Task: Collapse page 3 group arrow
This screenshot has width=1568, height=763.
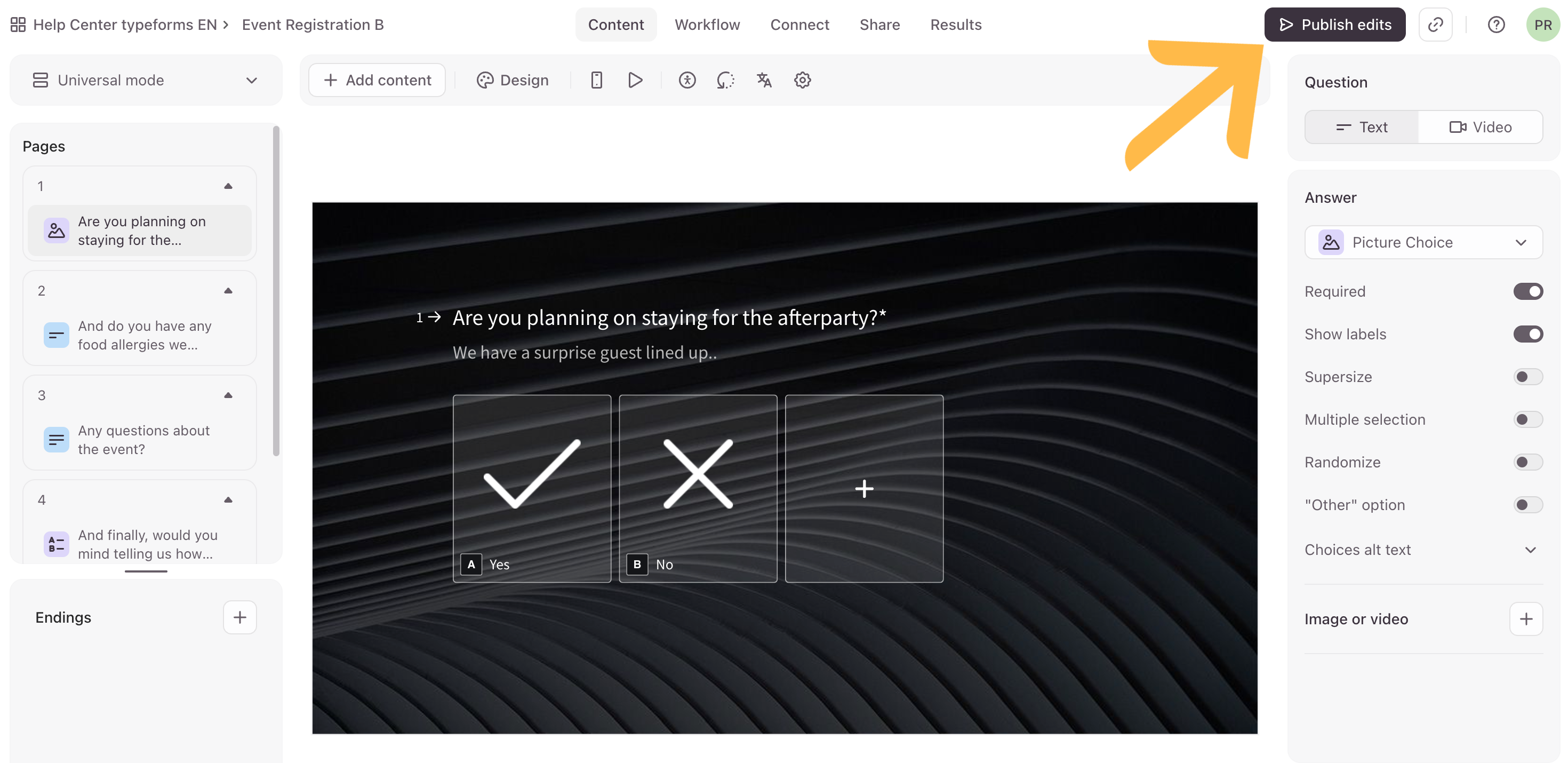Action: pos(228,396)
